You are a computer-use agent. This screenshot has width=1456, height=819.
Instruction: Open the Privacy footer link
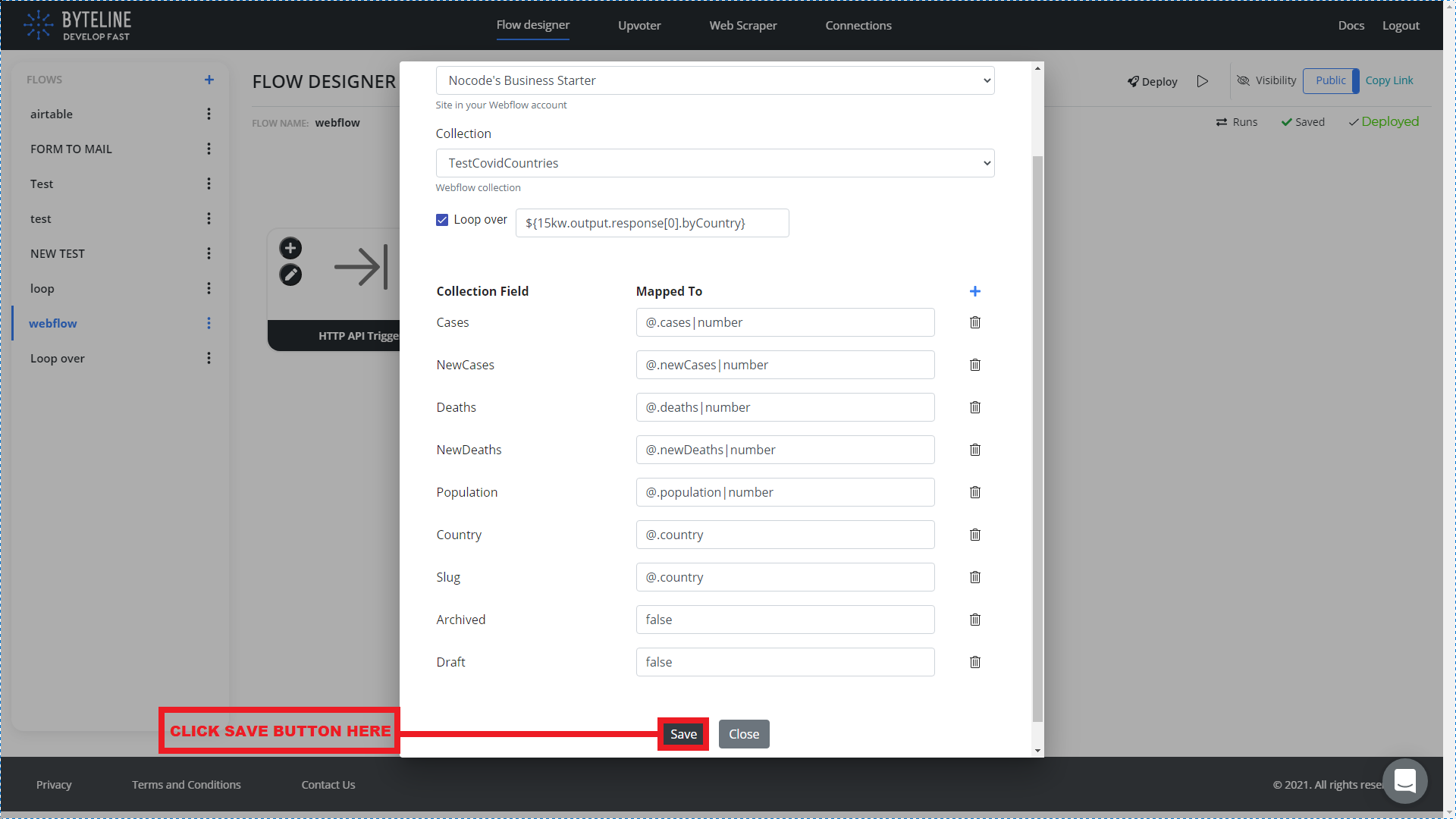click(x=54, y=784)
